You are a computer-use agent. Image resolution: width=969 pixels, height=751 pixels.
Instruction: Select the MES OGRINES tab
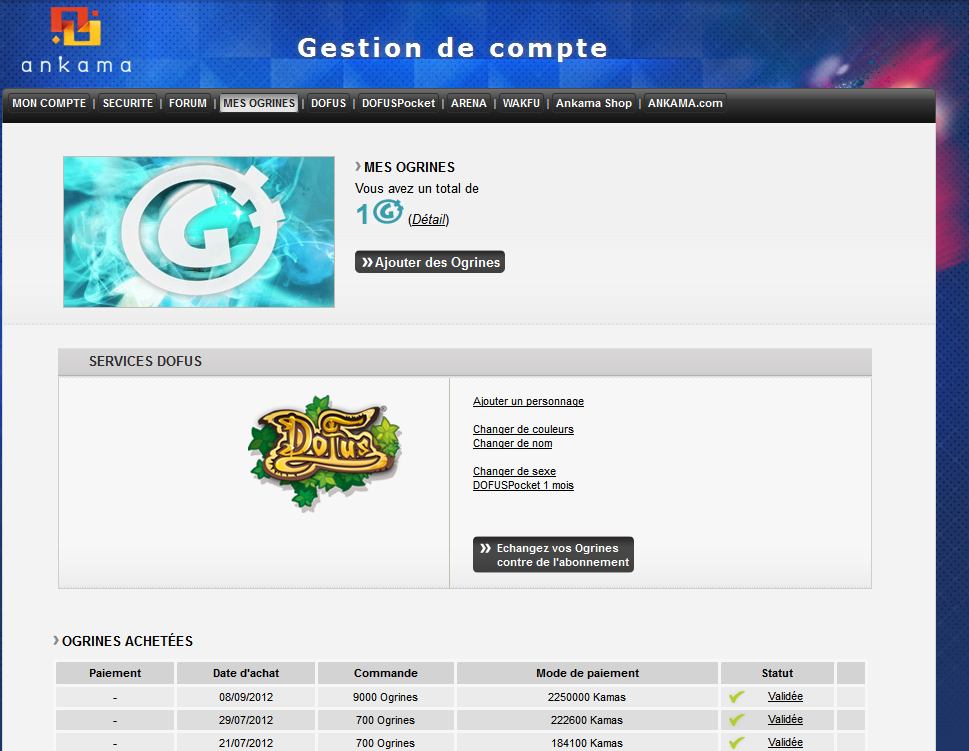(260, 103)
